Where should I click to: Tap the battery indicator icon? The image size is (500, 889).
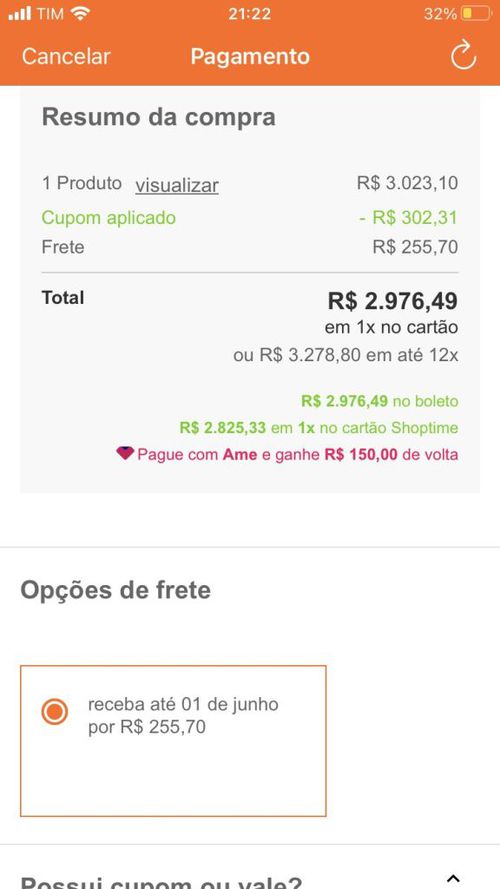(x=475, y=14)
